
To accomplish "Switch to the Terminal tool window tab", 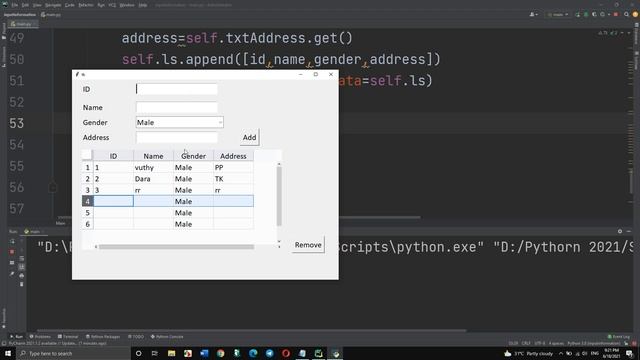I will [x=68, y=337].
